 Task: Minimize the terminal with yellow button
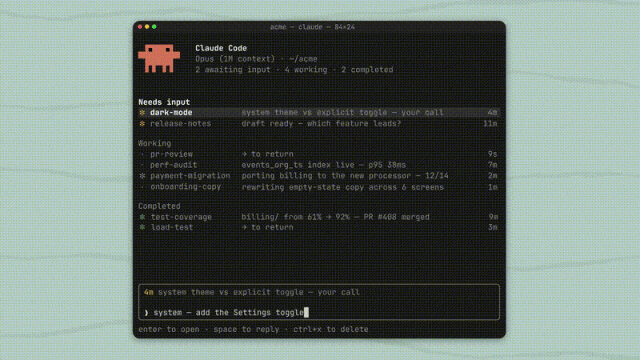[147, 27]
